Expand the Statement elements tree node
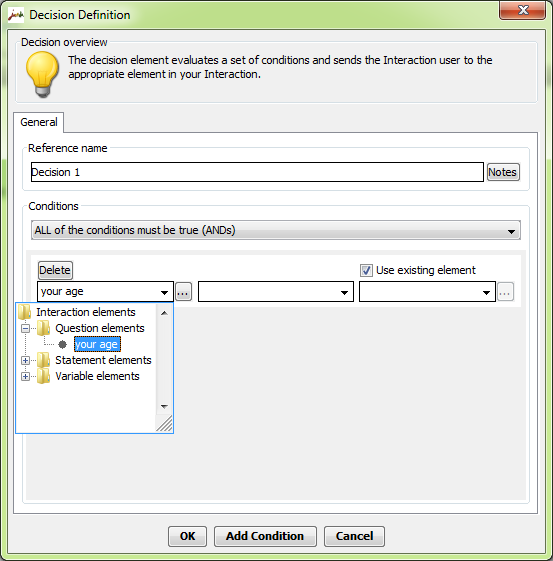The width and height of the screenshot is (553, 561). [25, 360]
